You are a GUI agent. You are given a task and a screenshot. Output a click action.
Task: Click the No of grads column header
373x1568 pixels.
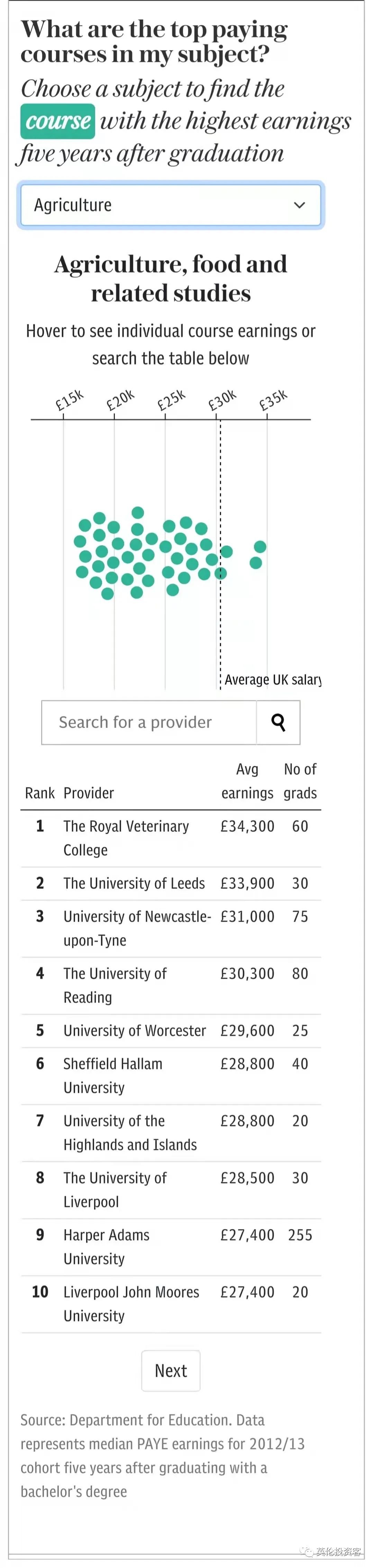300,781
